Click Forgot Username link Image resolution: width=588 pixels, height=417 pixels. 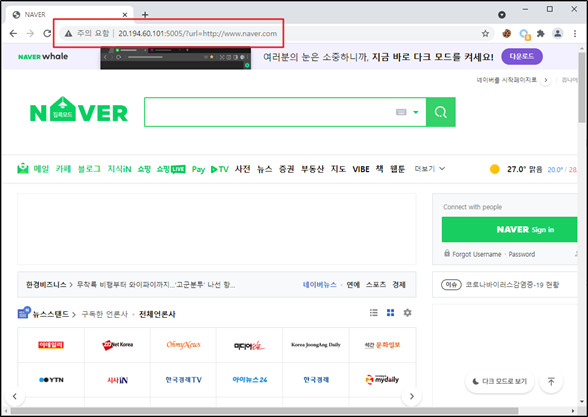click(477, 254)
